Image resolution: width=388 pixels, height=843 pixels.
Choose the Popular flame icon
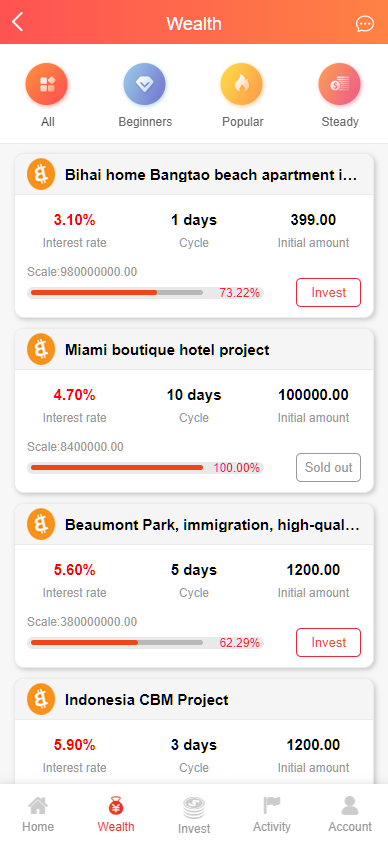[242, 84]
